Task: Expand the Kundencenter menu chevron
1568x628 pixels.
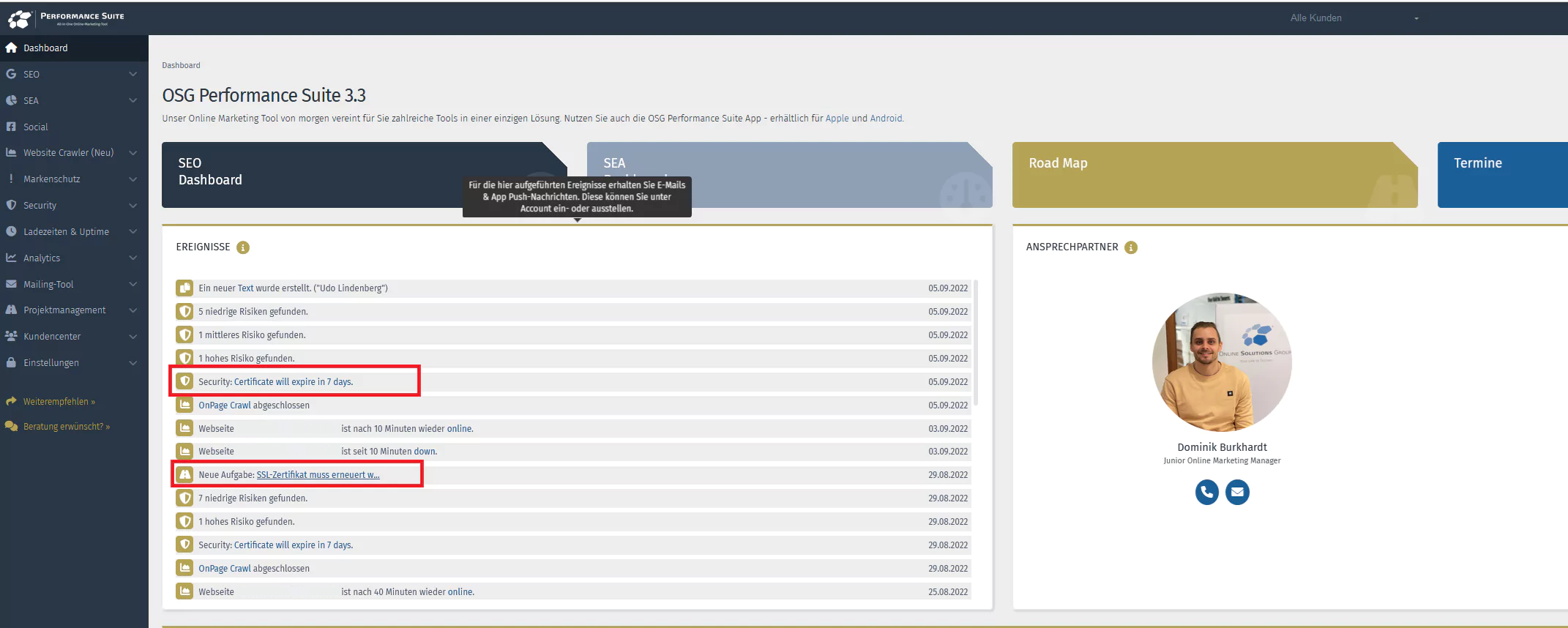Action: pyautogui.click(x=133, y=337)
